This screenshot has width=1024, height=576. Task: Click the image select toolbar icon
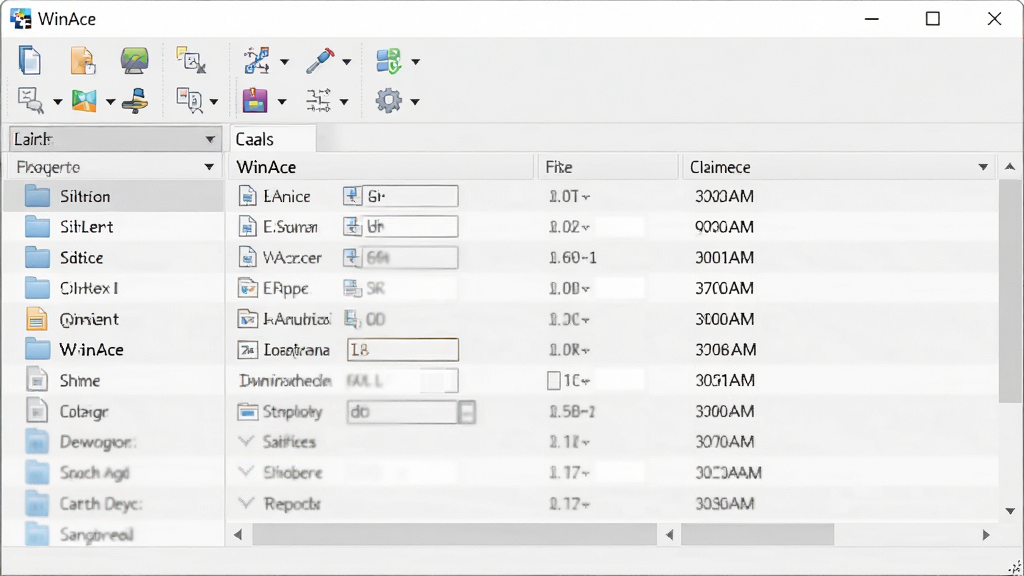191,60
